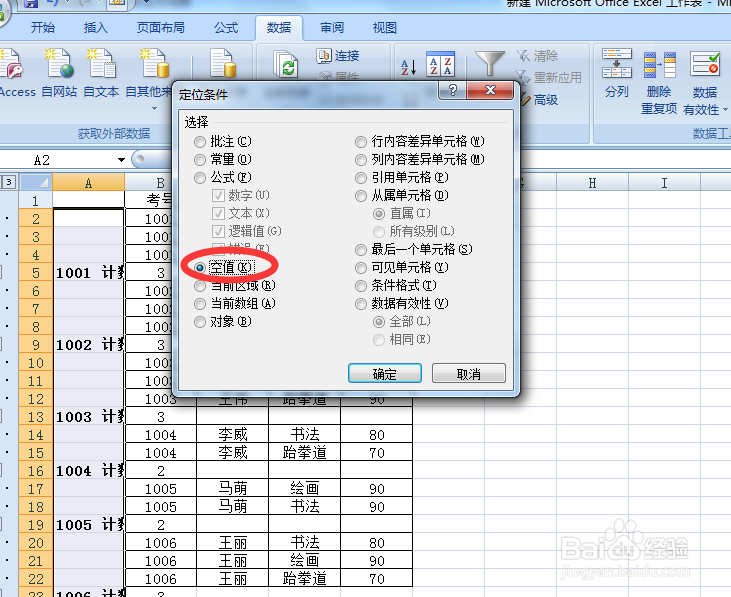Select row 14 header
The height and width of the screenshot is (597, 731).
click(36, 435)
